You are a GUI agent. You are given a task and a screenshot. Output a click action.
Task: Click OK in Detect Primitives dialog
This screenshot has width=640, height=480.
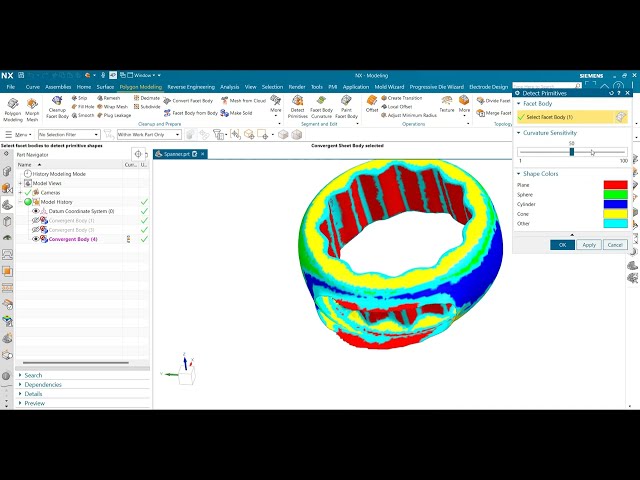tap(562, 245)
